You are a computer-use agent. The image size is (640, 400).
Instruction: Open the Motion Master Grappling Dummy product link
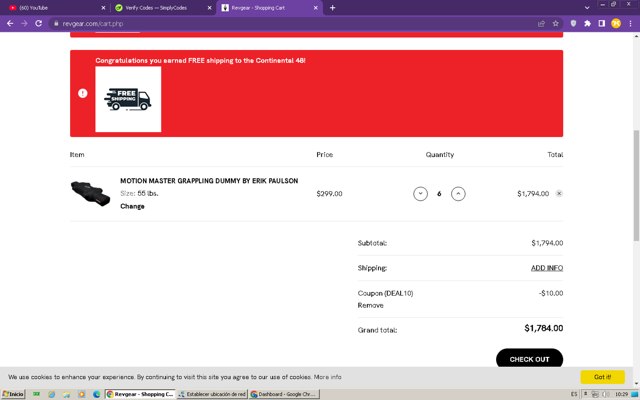click(x=209, y=181)
